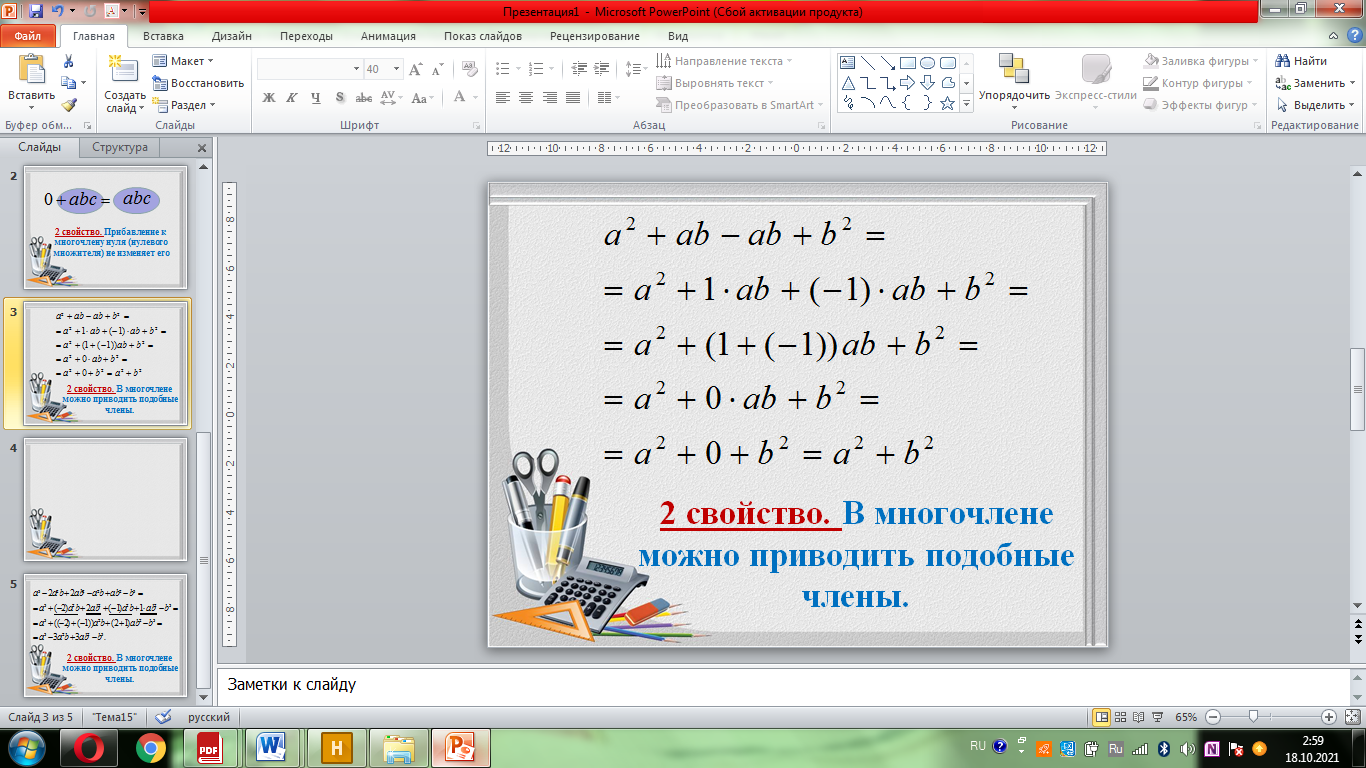Select the oval shape in shapes gallery
1366x768 pixels.
(927, 62)
